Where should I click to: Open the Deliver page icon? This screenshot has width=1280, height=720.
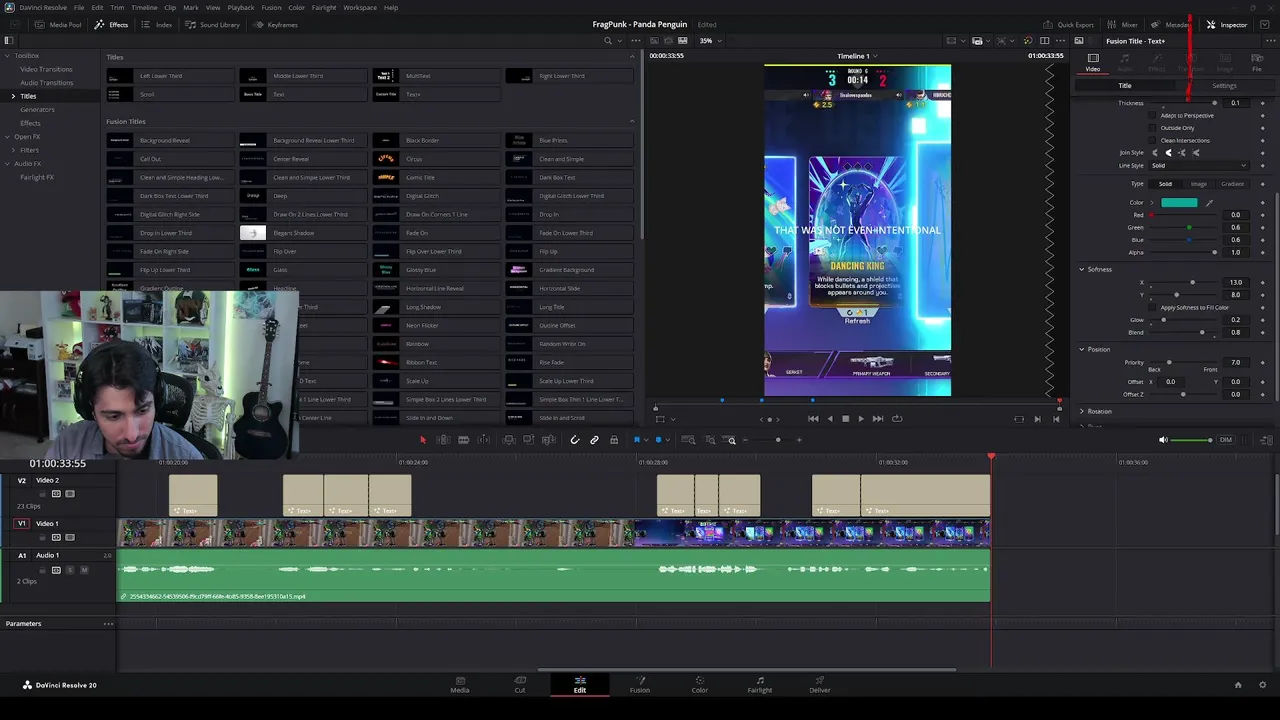819,684
